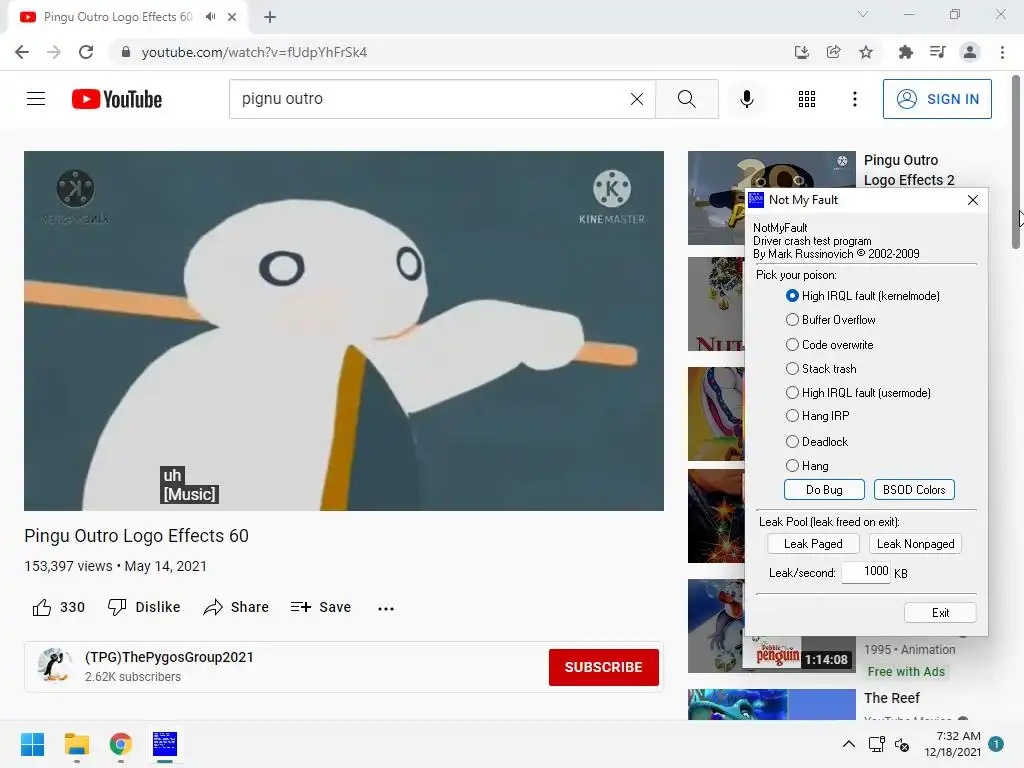The image size is (1024, 768).
Task: Clear the YouTube search text
Action: point(637,99)
